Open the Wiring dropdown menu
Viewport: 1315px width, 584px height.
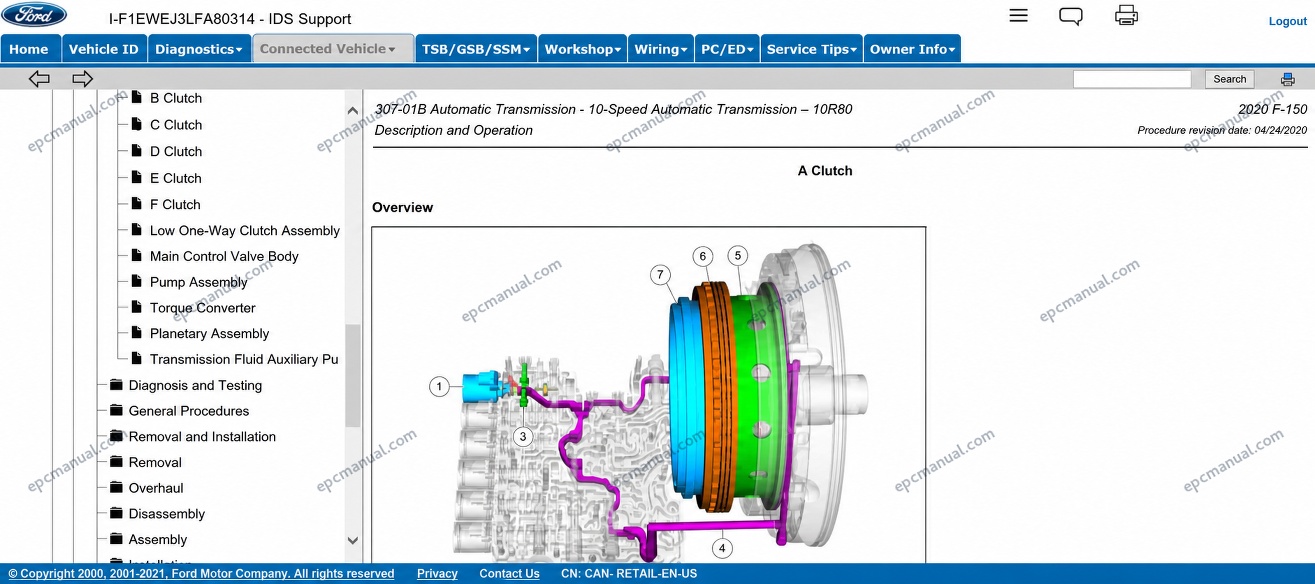coord(661,49)
